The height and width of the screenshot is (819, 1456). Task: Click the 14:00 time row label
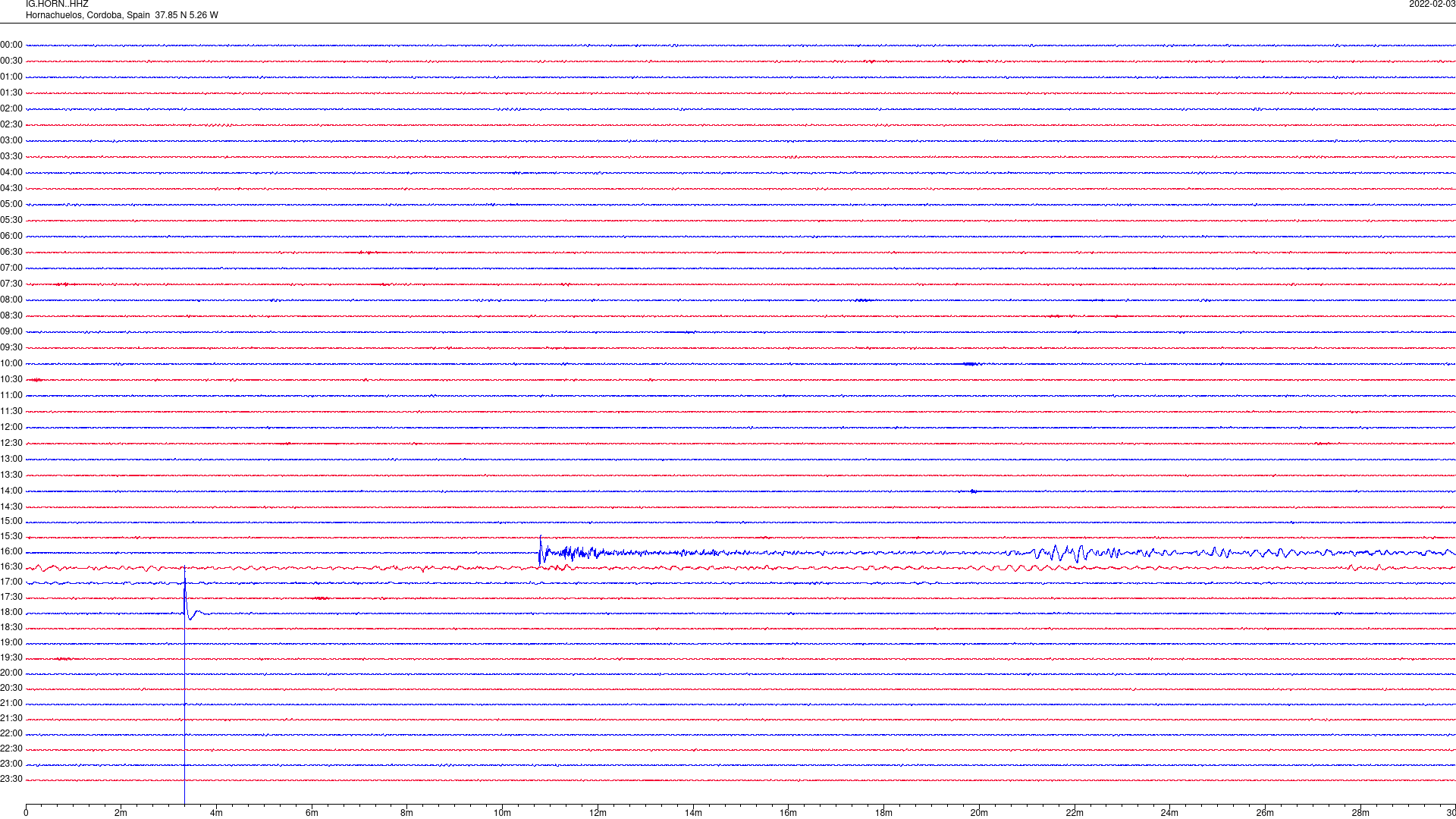[11, 491]
